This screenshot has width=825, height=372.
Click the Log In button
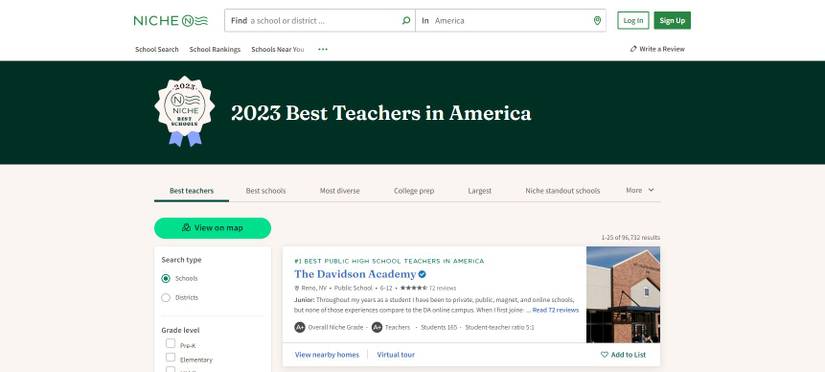click(x=633, y=21)
